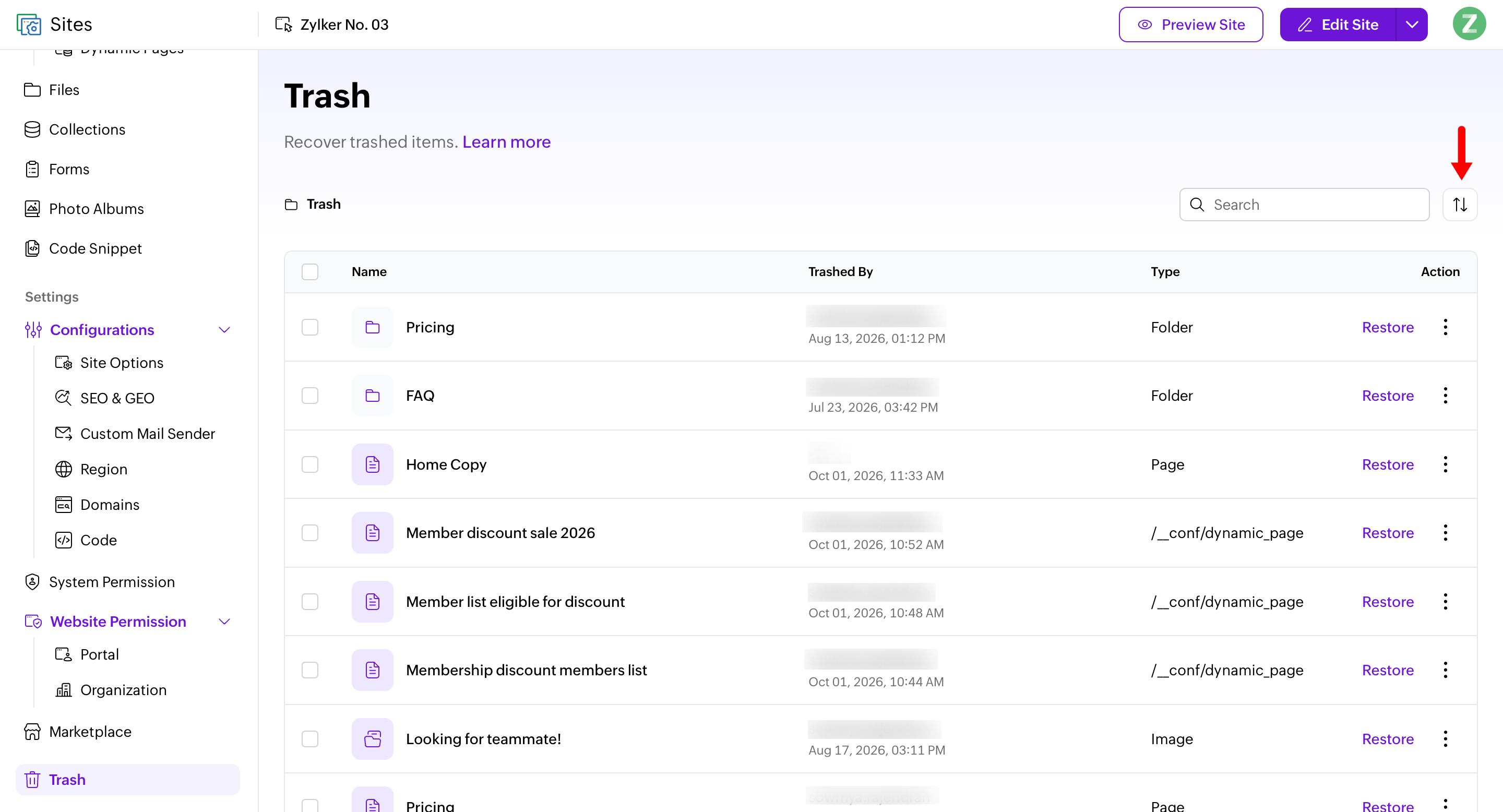Check the Home Copy row checkbox
The image size is (1503, 812).
310,464
